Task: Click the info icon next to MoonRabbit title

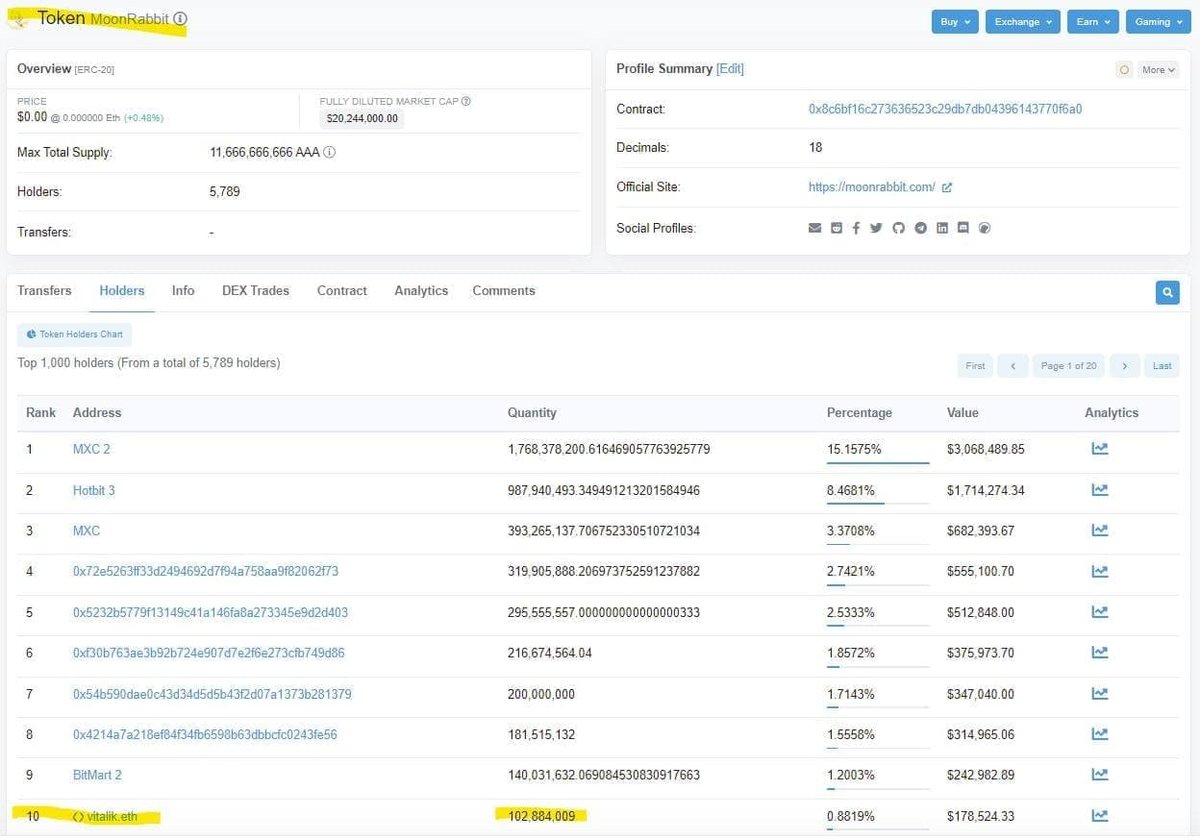Action: coord(180,19)
